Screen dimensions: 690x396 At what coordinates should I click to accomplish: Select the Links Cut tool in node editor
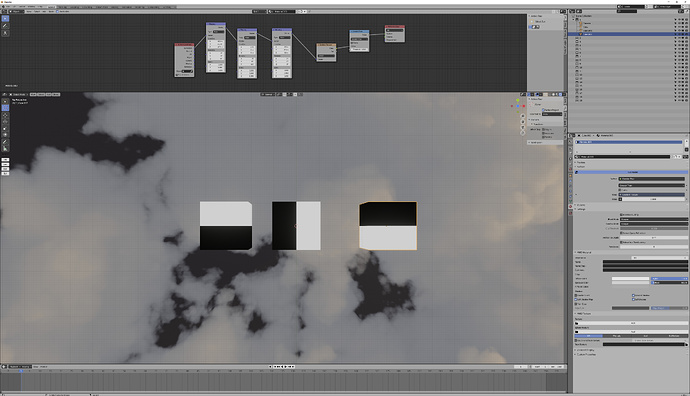pos(5,33)
